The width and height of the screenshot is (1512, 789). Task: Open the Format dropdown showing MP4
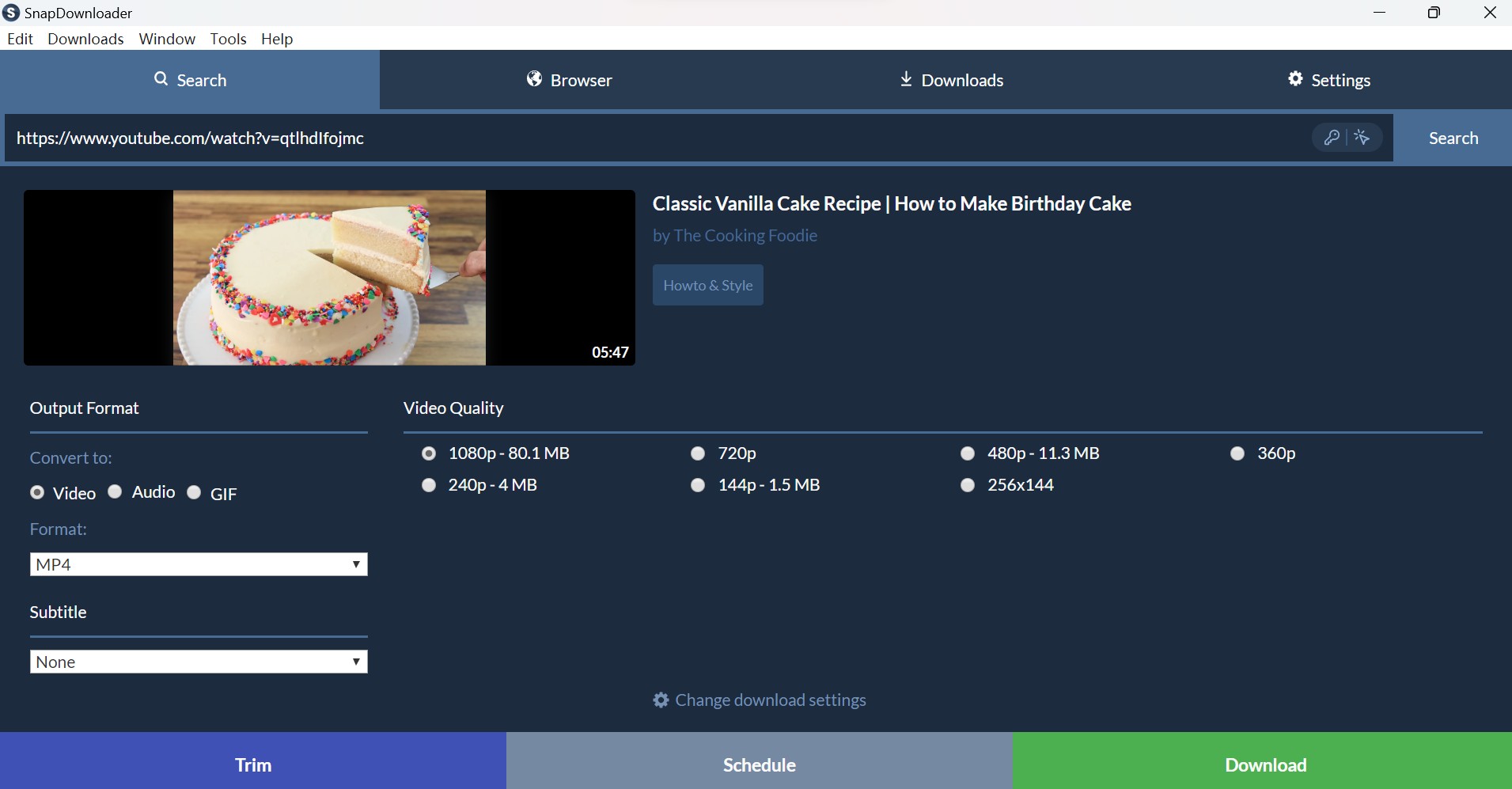coord(198,563)
